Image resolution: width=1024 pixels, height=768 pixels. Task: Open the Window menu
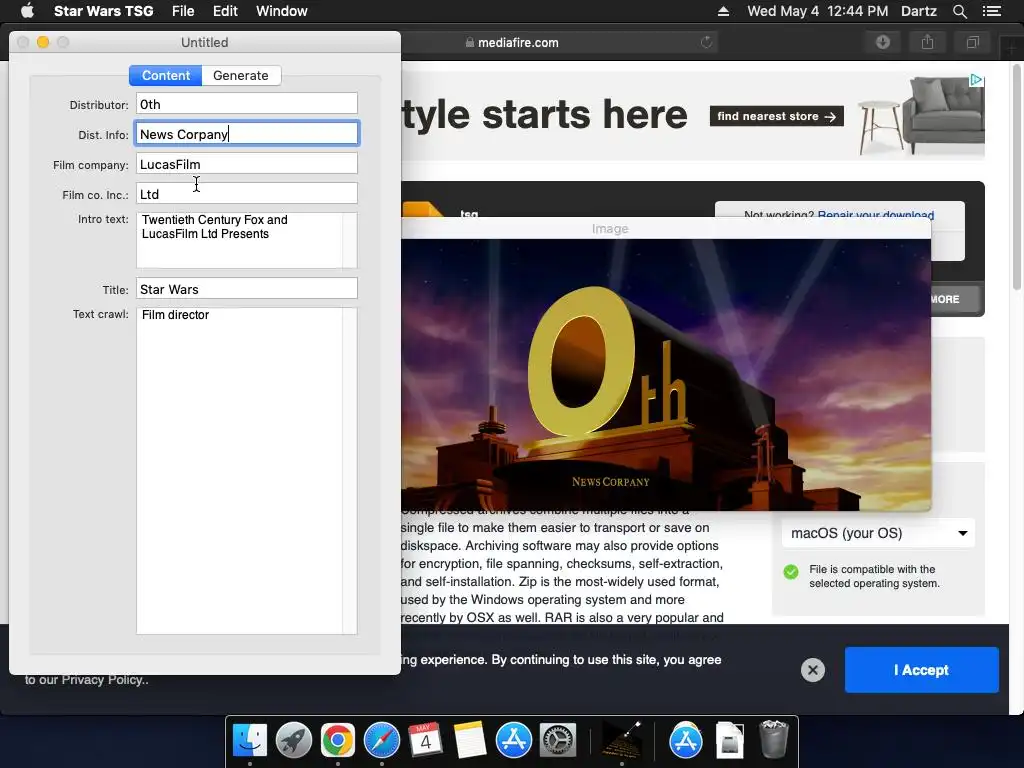pos(281,11)
